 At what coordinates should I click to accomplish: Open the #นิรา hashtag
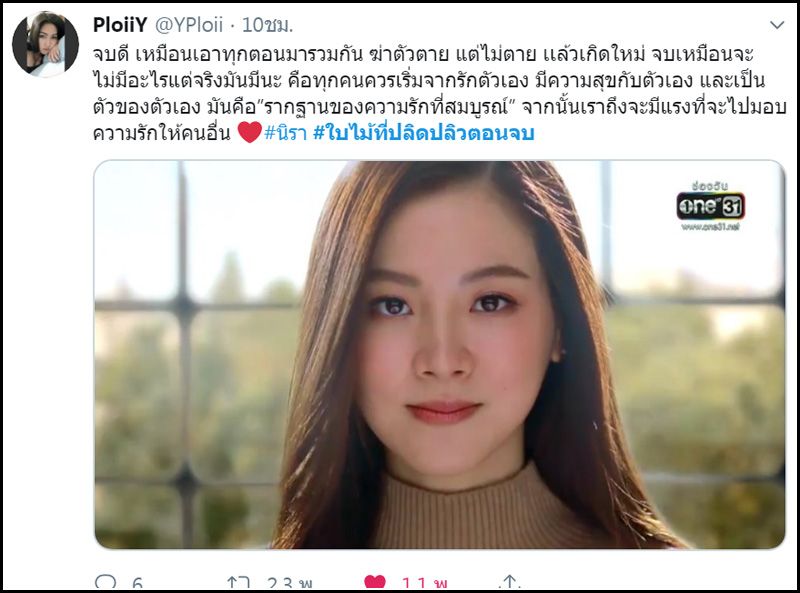[286, 133]
